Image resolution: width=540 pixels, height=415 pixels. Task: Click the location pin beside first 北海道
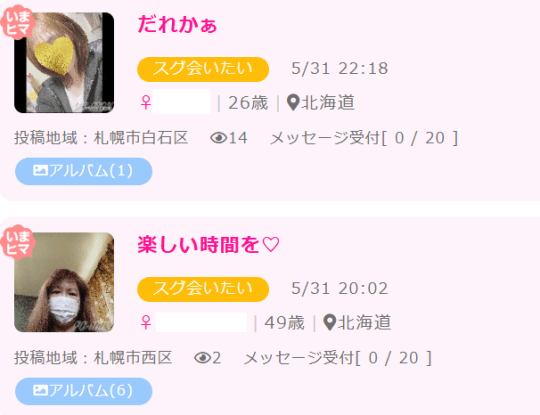point(293,103)
